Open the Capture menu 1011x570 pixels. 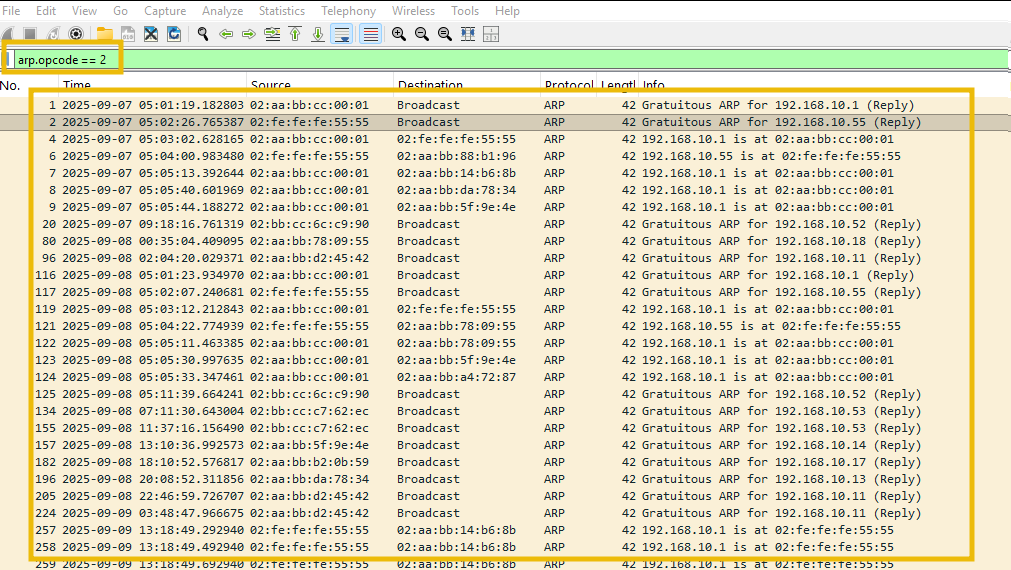point(165,11)
